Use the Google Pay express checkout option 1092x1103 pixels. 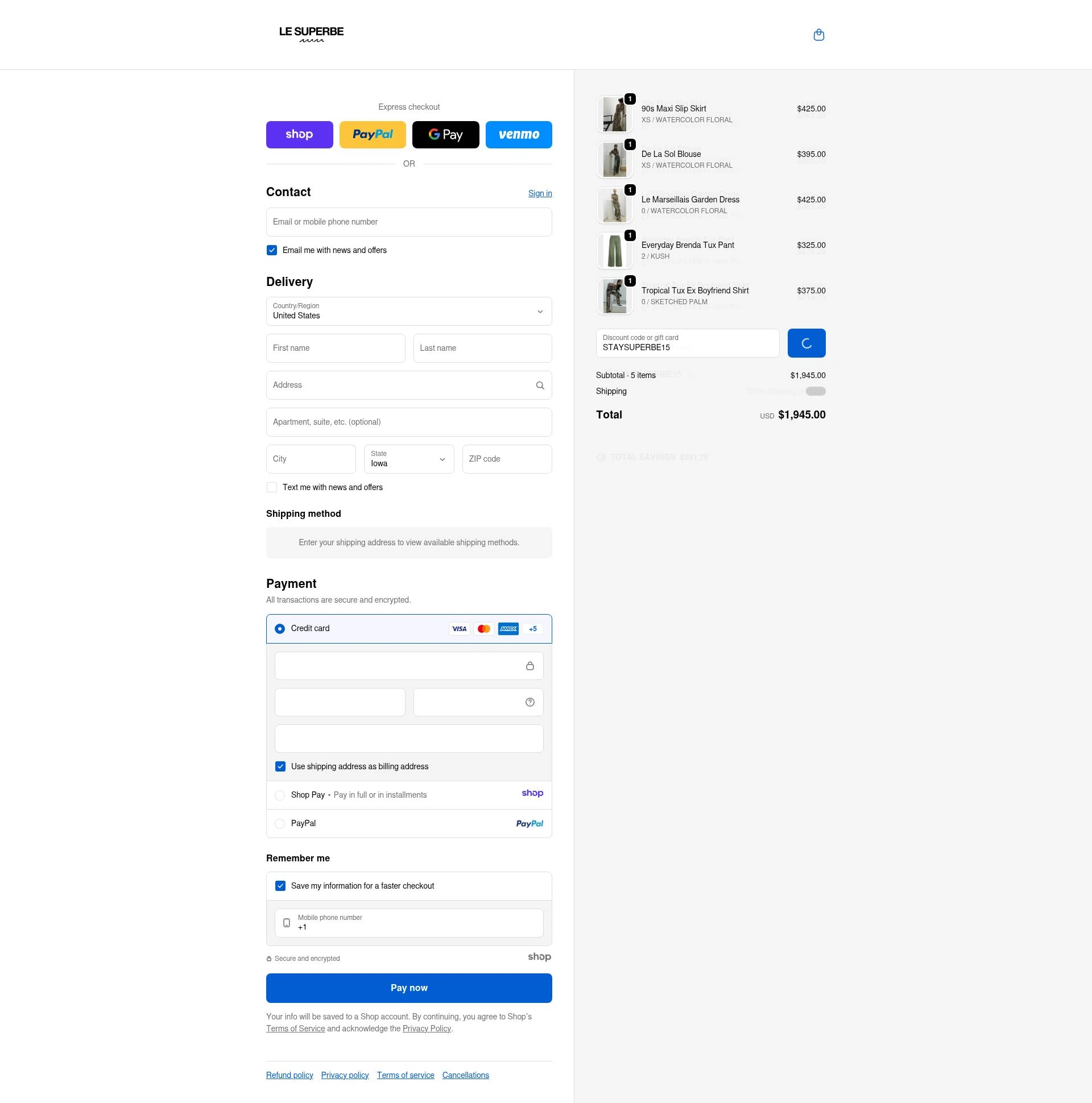(x=445, y=134)
